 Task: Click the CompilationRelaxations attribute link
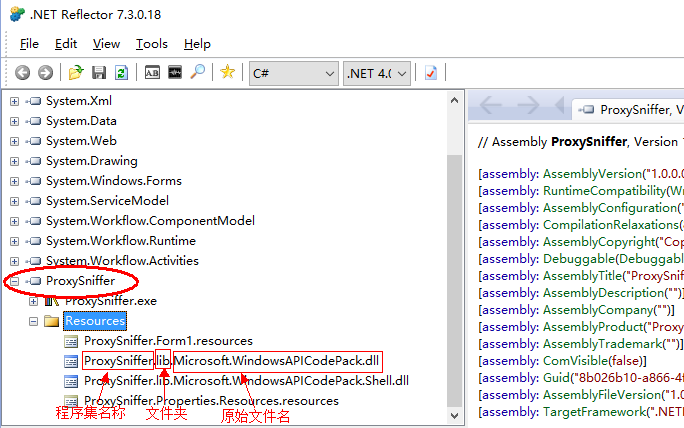pos(610,225)
